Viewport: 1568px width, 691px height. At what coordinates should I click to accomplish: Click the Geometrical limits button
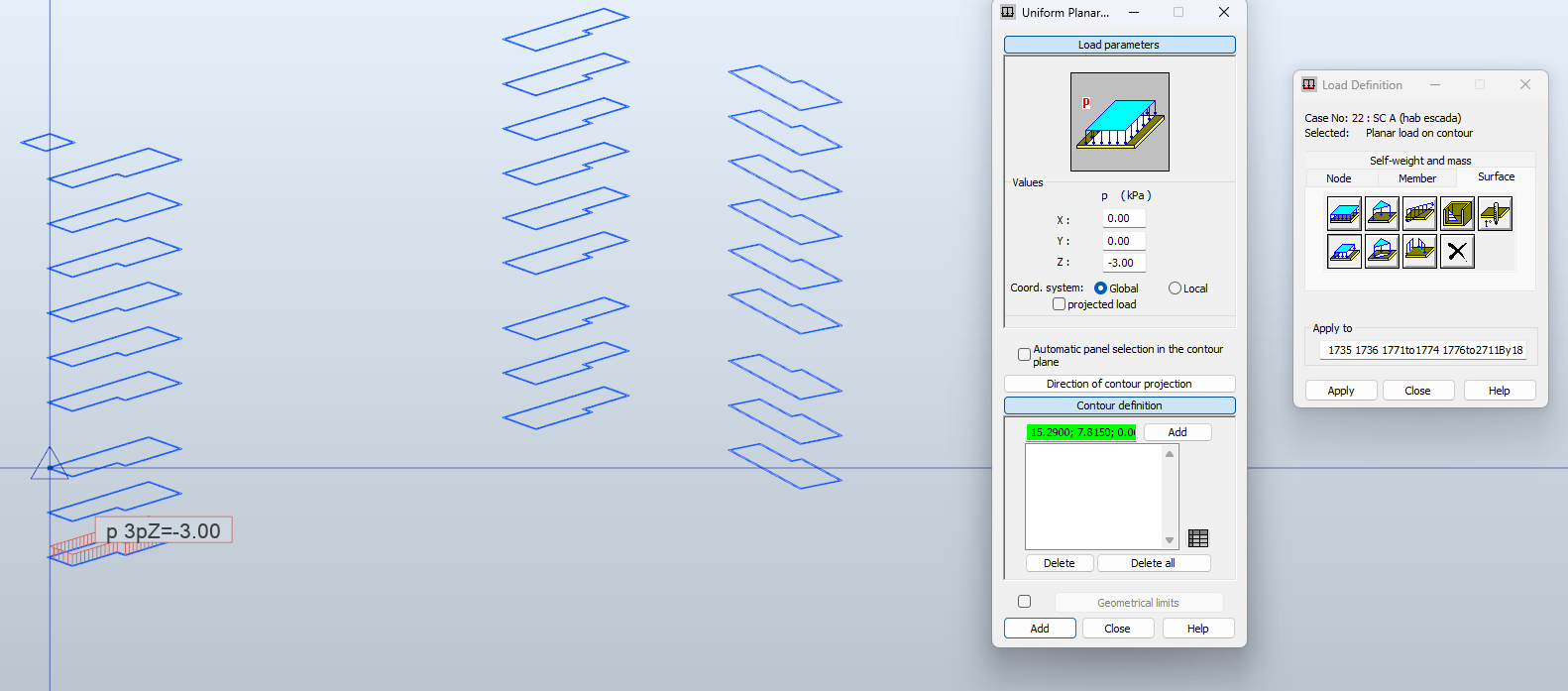click(1139, 603)
